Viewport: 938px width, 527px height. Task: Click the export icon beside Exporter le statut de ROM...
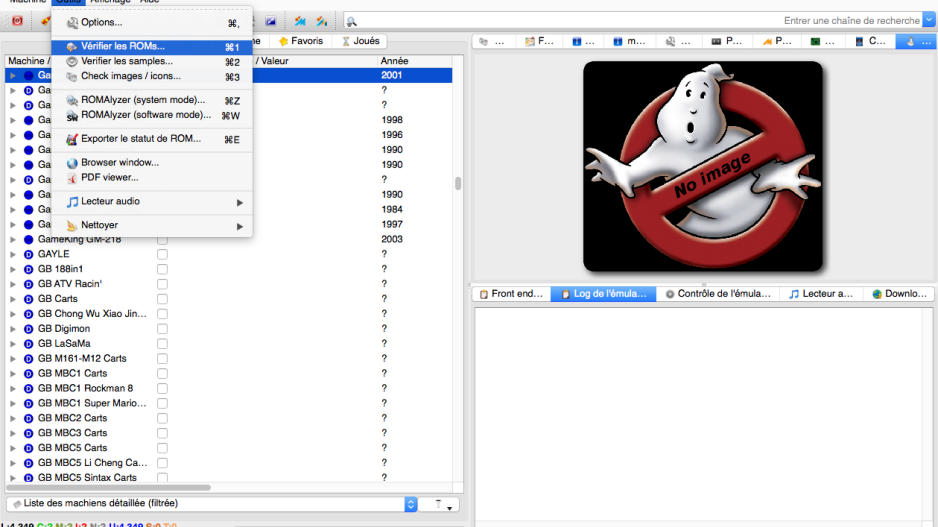72,139
